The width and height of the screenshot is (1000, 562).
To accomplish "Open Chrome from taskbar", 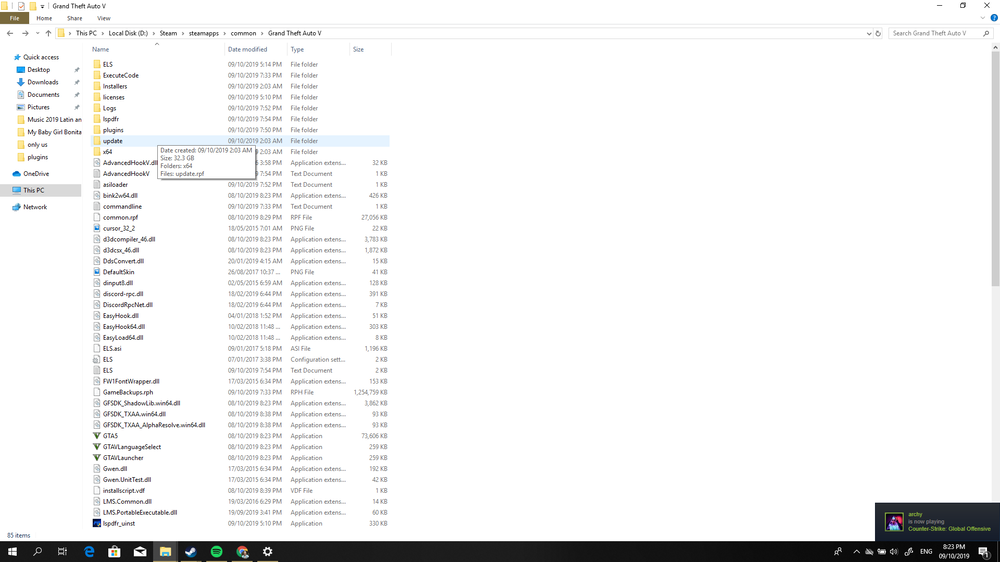I will [x=242, y=552].
